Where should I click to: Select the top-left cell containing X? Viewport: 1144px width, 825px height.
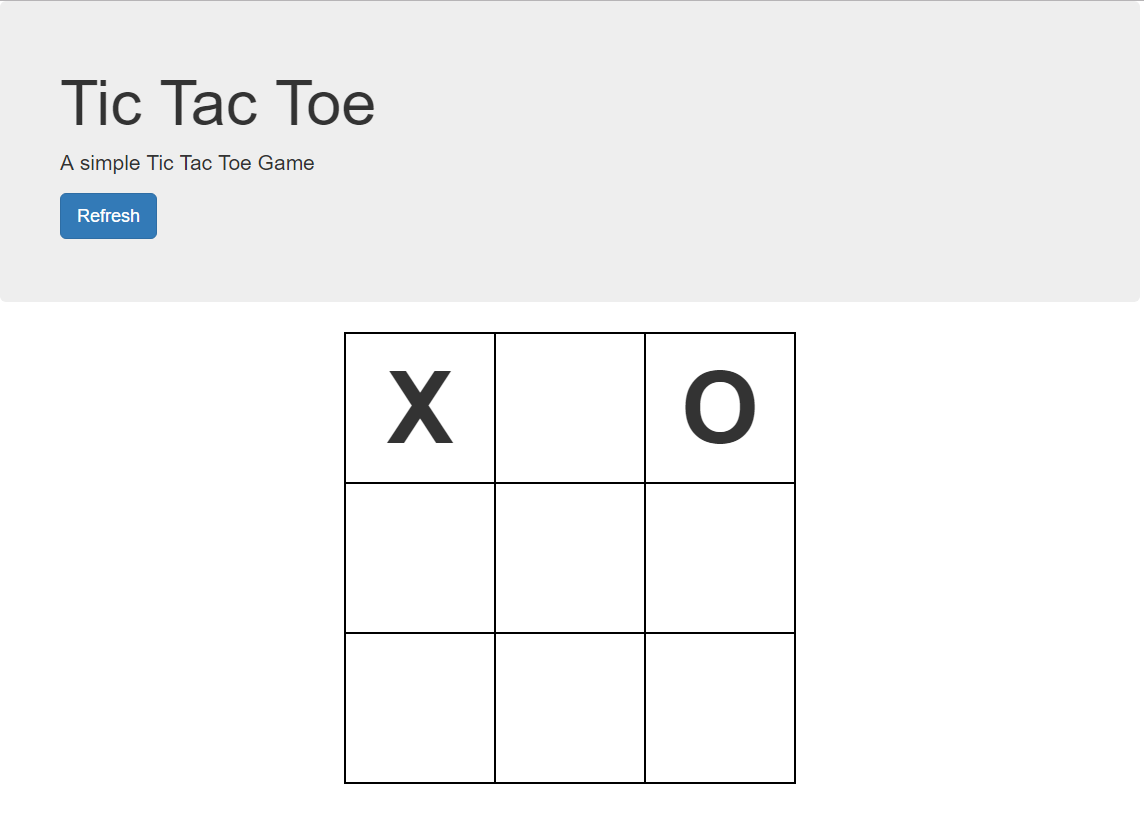(x=420, y=408)
